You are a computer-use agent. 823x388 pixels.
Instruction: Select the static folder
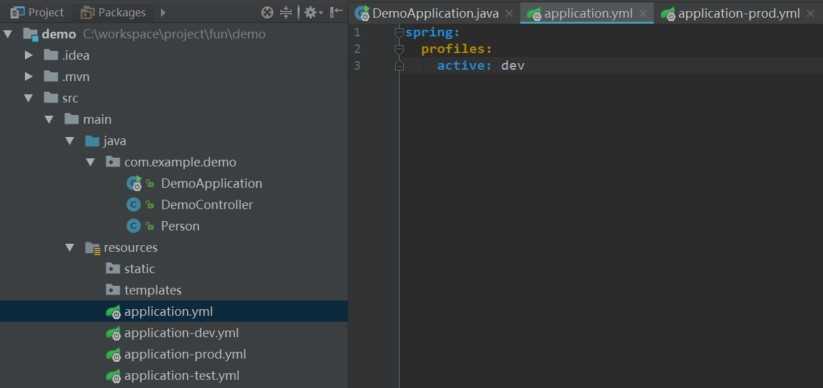coord(174,269)
